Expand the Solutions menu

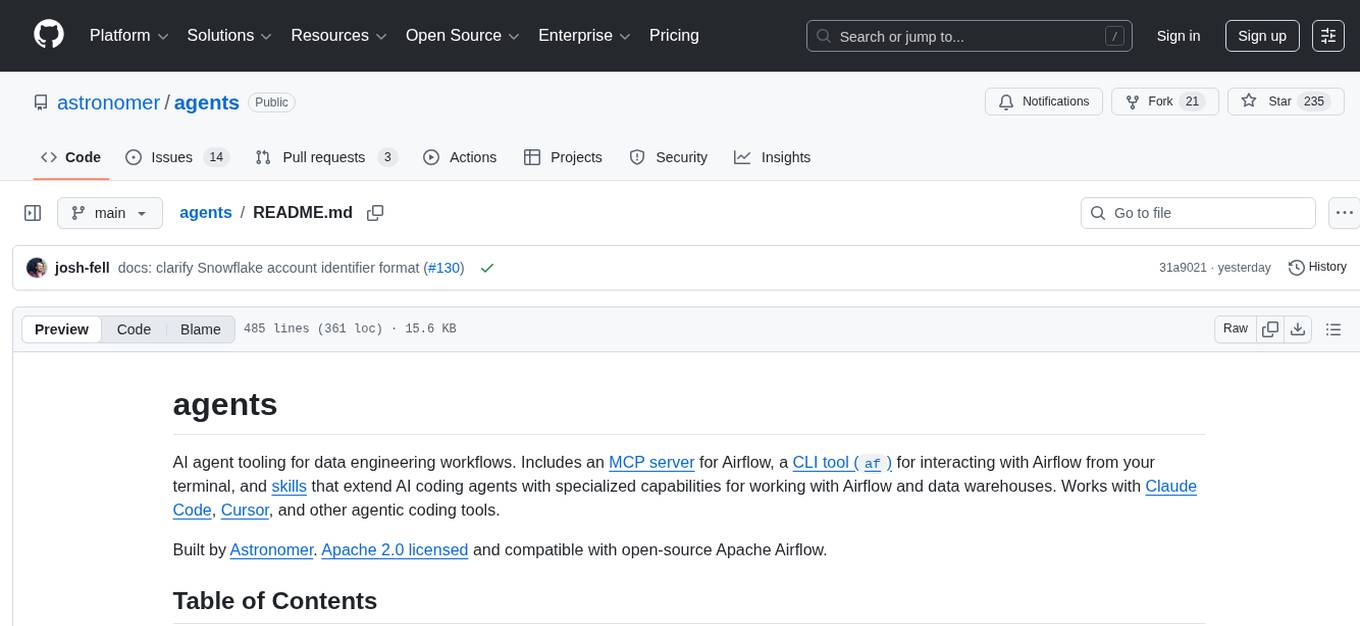pyautogui.click(x=229, y=36)
